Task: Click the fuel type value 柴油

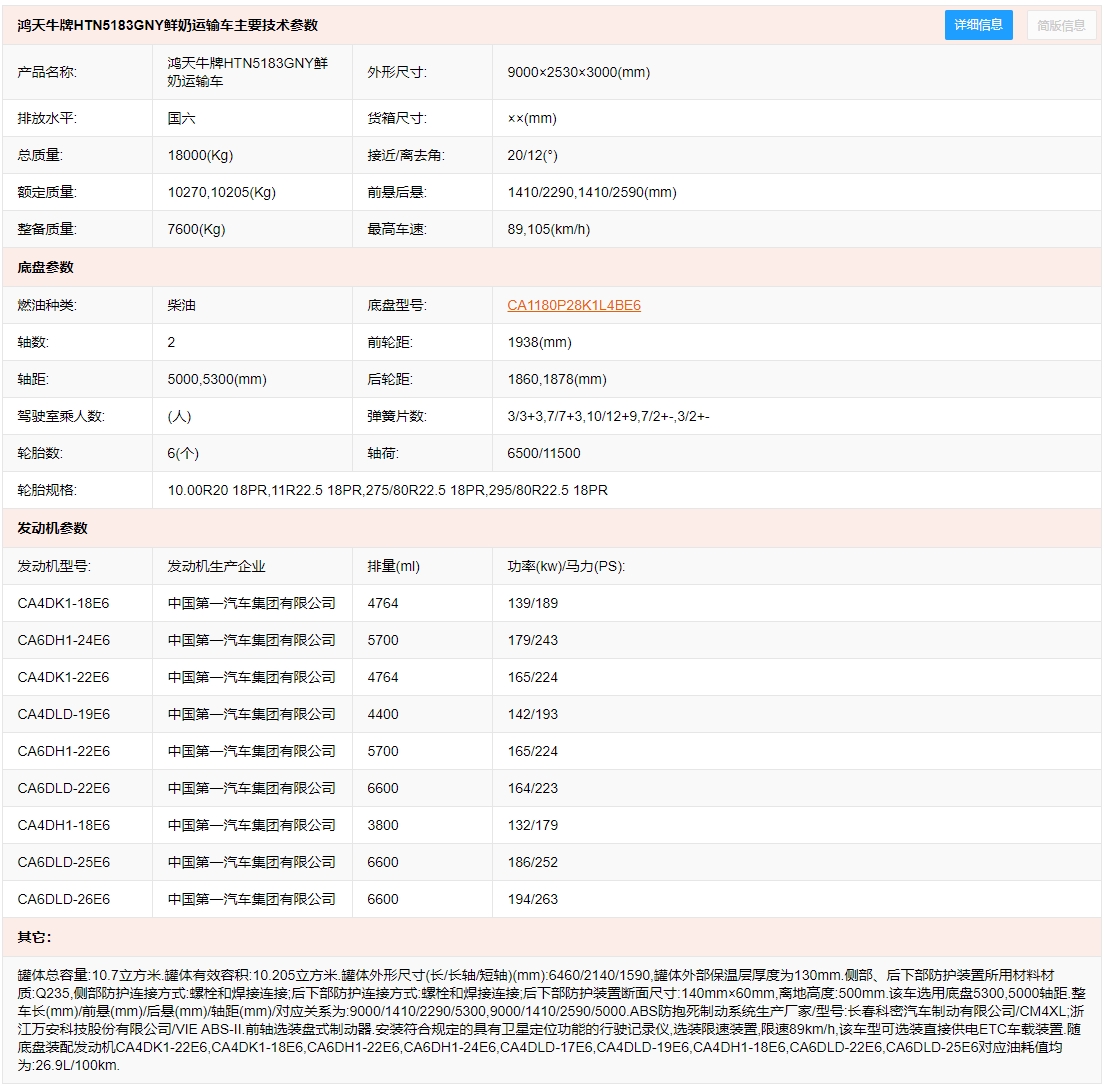Action: (181, 306)
